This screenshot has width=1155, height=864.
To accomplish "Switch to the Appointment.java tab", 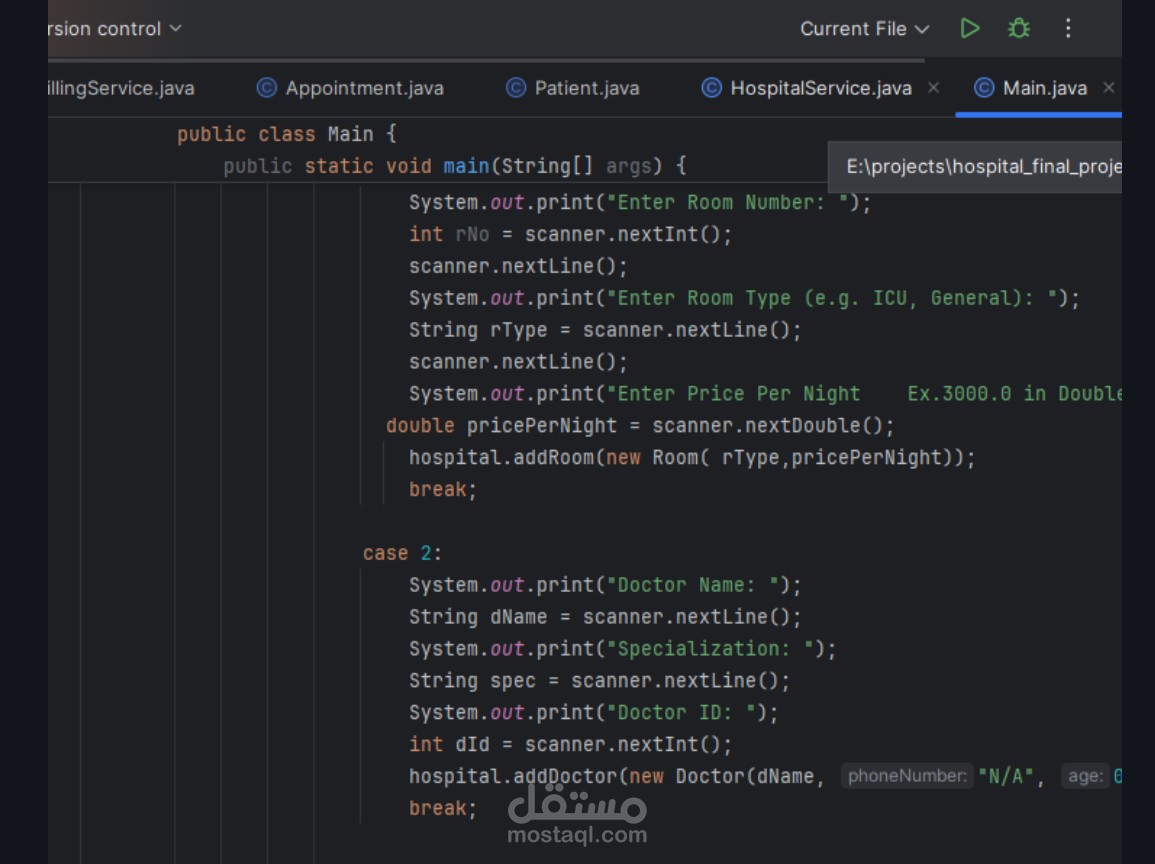I will (364, 88).
